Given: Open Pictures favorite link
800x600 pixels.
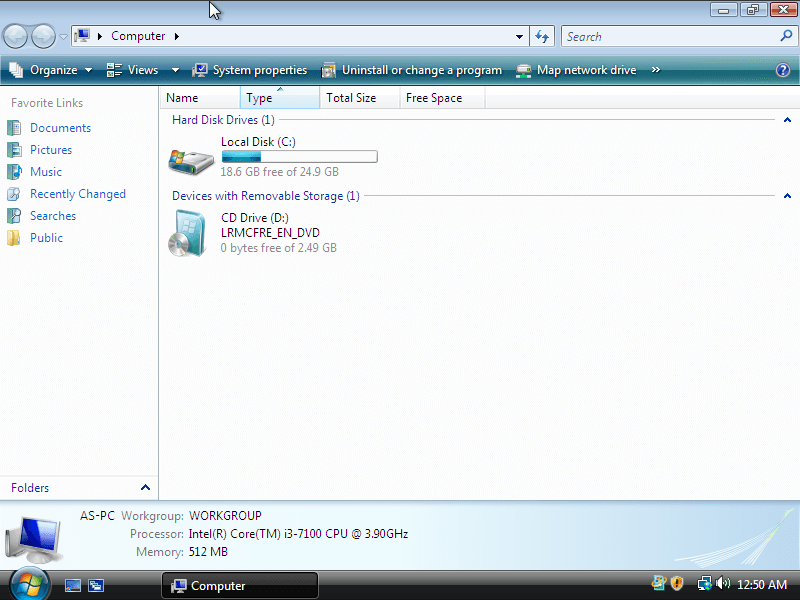Looking at the screenshot, I should click(51, 149).
